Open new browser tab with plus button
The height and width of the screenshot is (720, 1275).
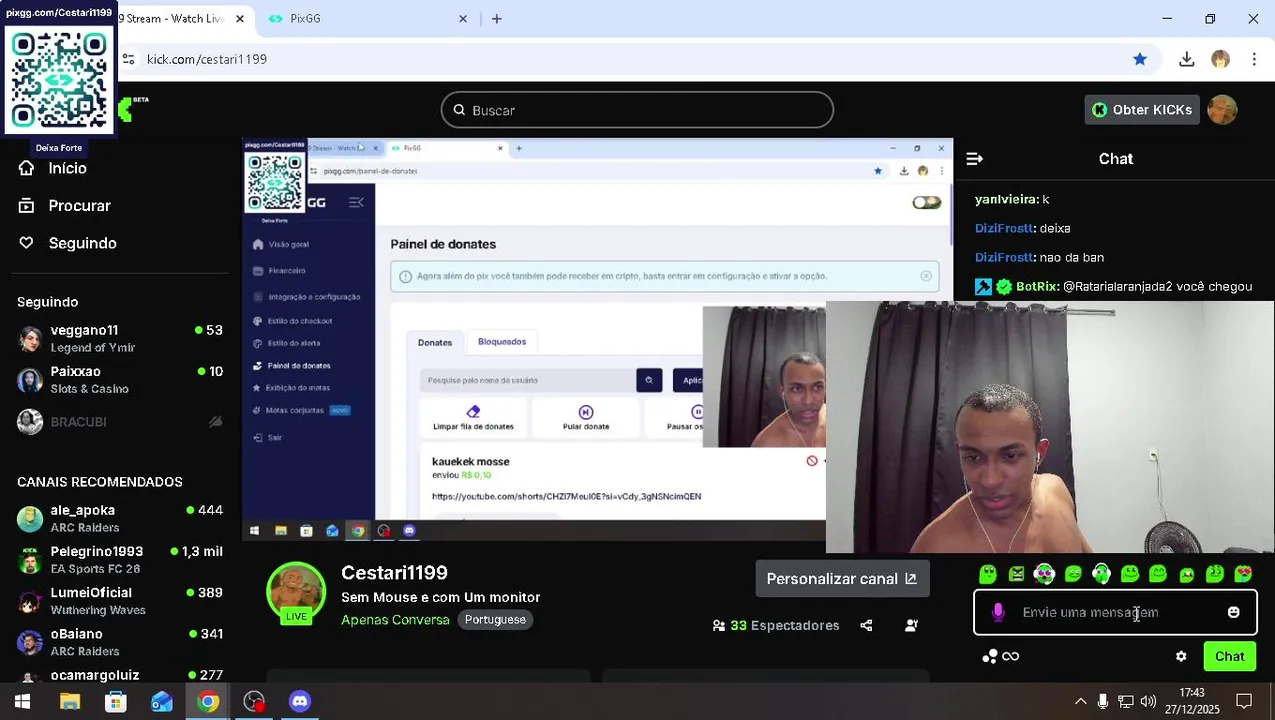coord(496,19)
